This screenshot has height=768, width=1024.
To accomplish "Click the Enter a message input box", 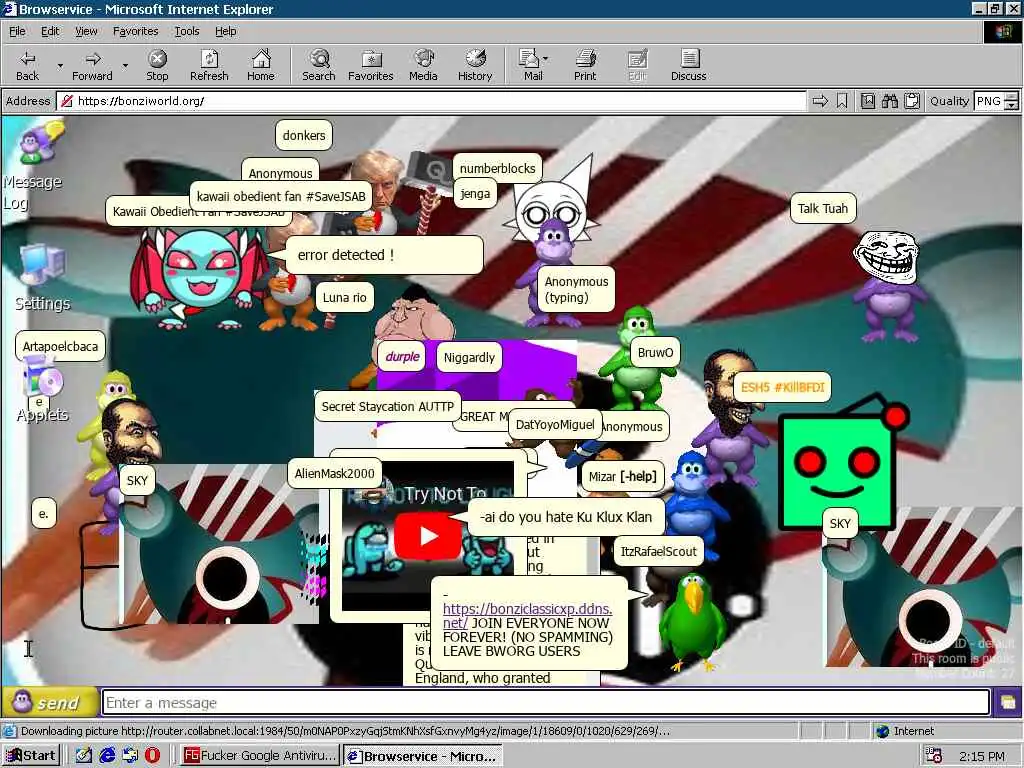I will click(x=545, y=703).
